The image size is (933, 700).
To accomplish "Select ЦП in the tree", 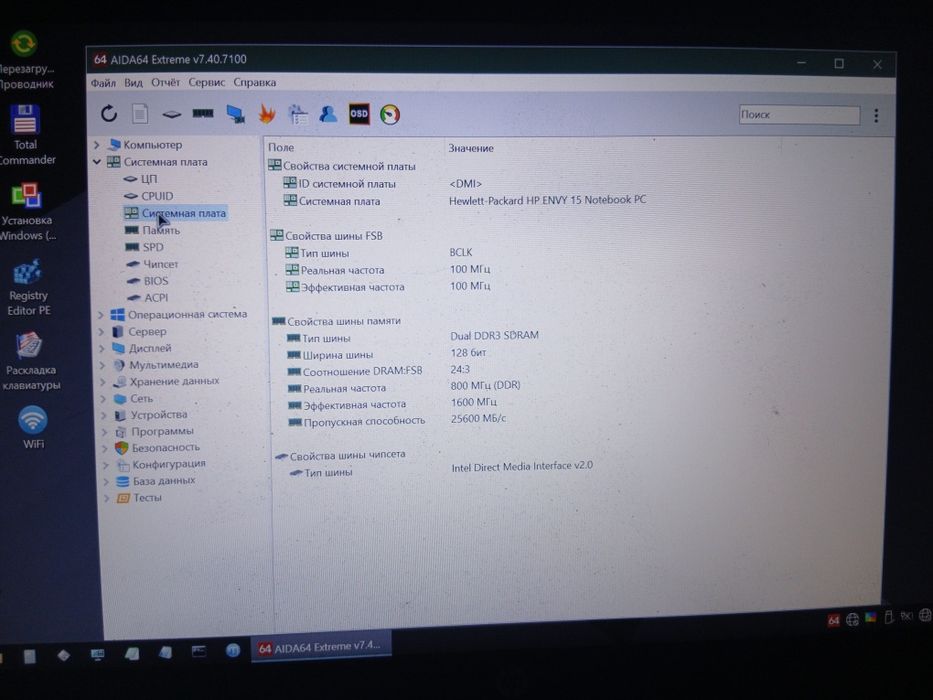I will 140,179.
